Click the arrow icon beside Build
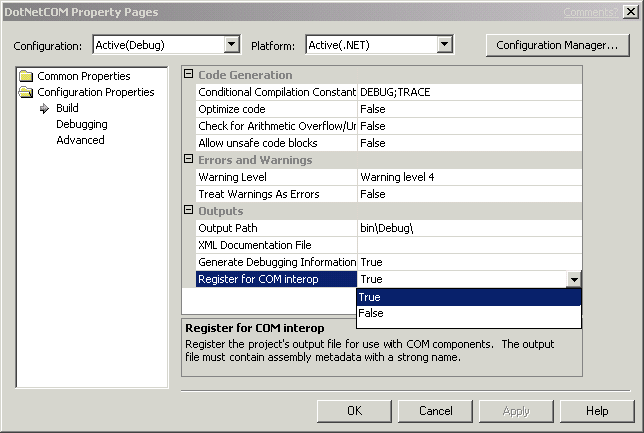 pos(44,108)
